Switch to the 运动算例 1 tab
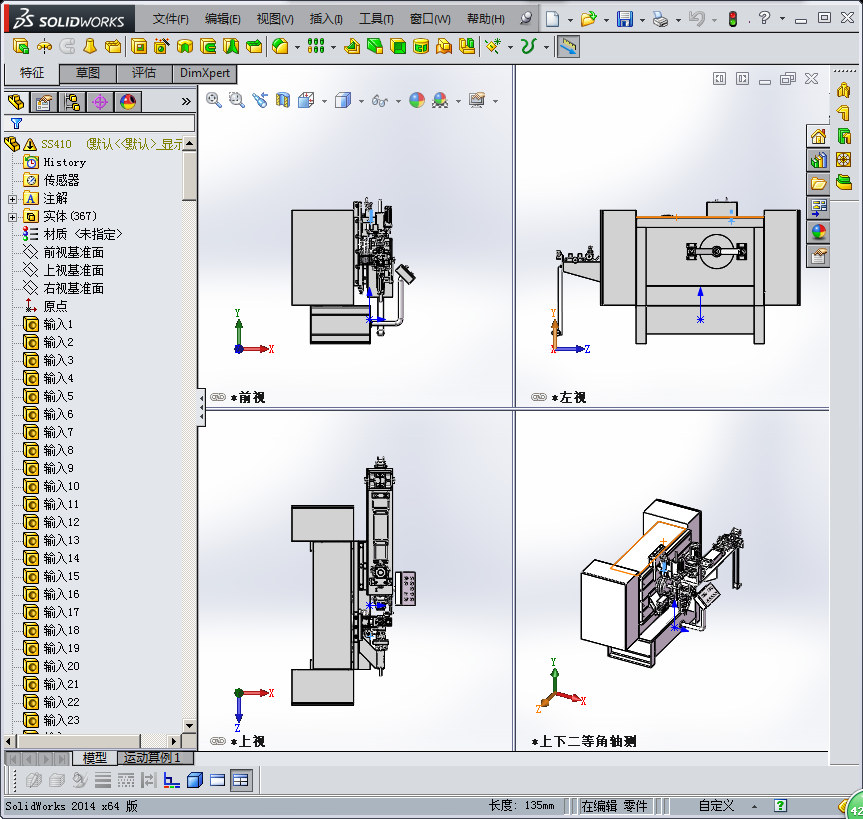This screenshot has width=863, height=819. click(x=156, y=758)
